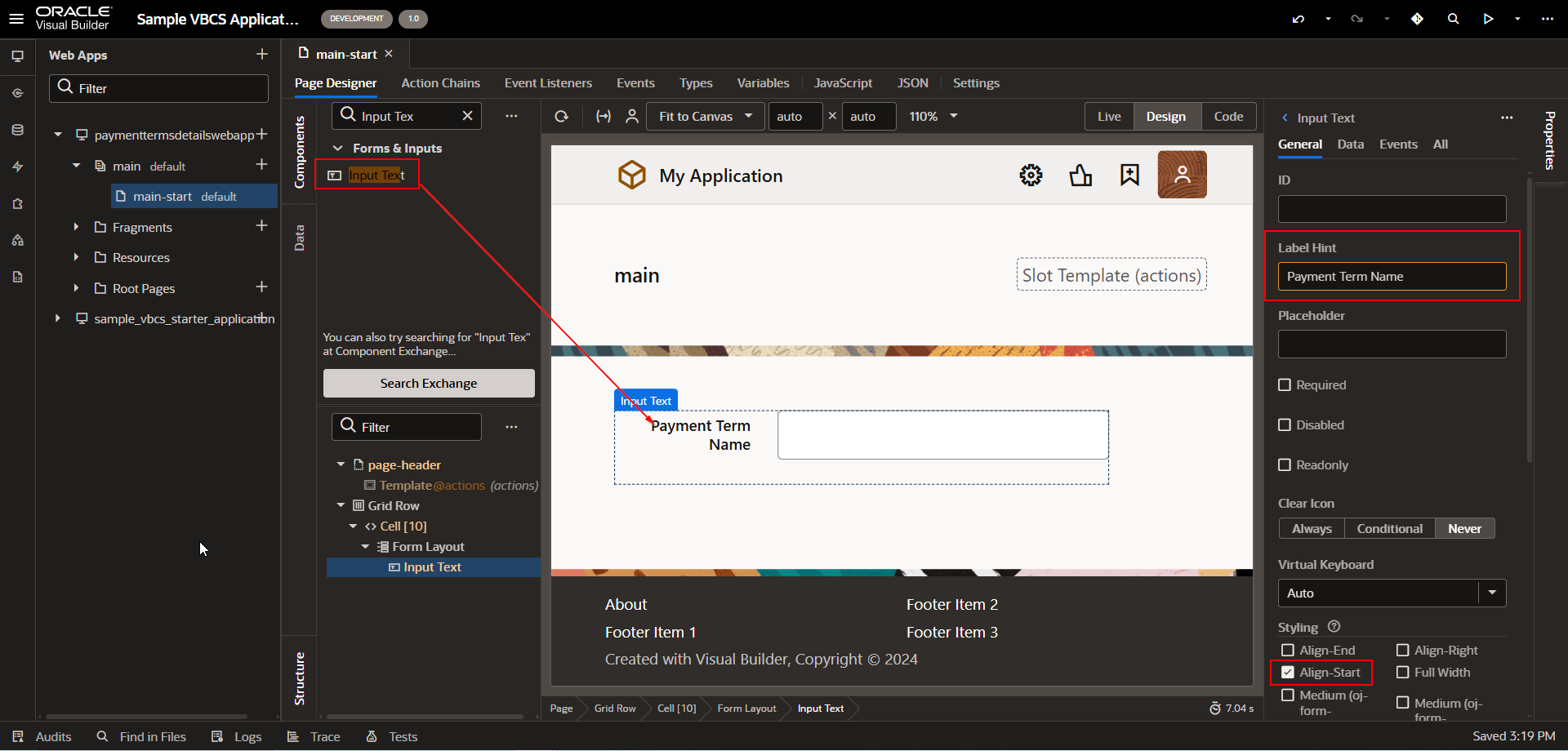The width and height of the screenshot is (1568, 751).
Task: Open the Git diamond icon
Action: point(1417,19)
